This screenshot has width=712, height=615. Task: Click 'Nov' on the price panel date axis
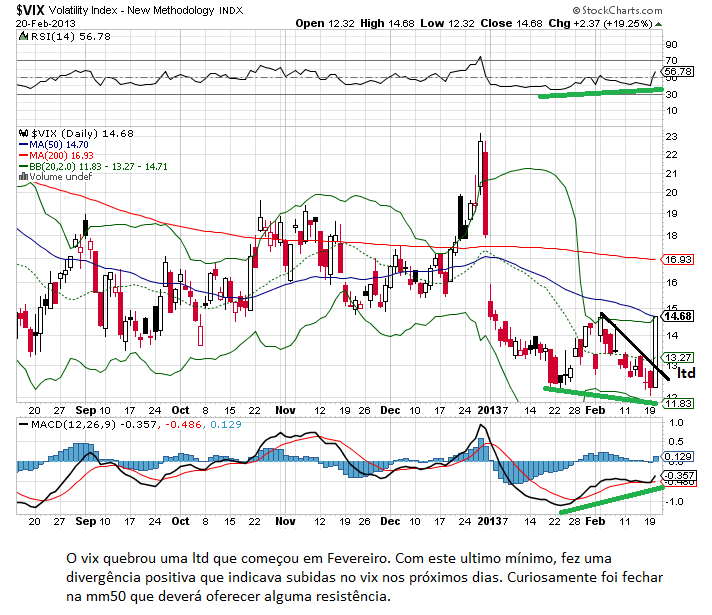285,410
